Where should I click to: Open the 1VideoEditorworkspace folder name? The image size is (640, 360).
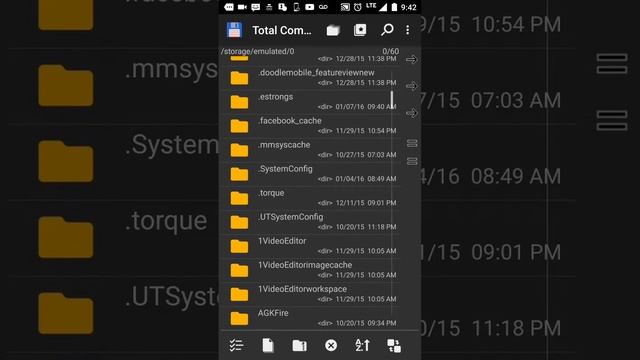pos(302,289)
